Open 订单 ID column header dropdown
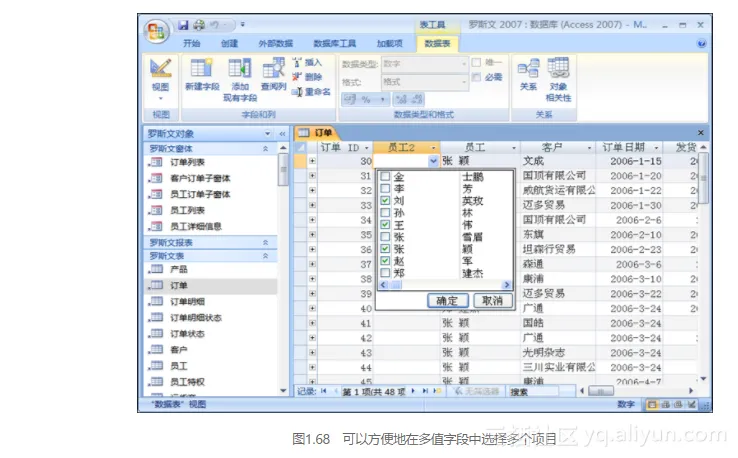The image size is (738, 458). (367, 148)
